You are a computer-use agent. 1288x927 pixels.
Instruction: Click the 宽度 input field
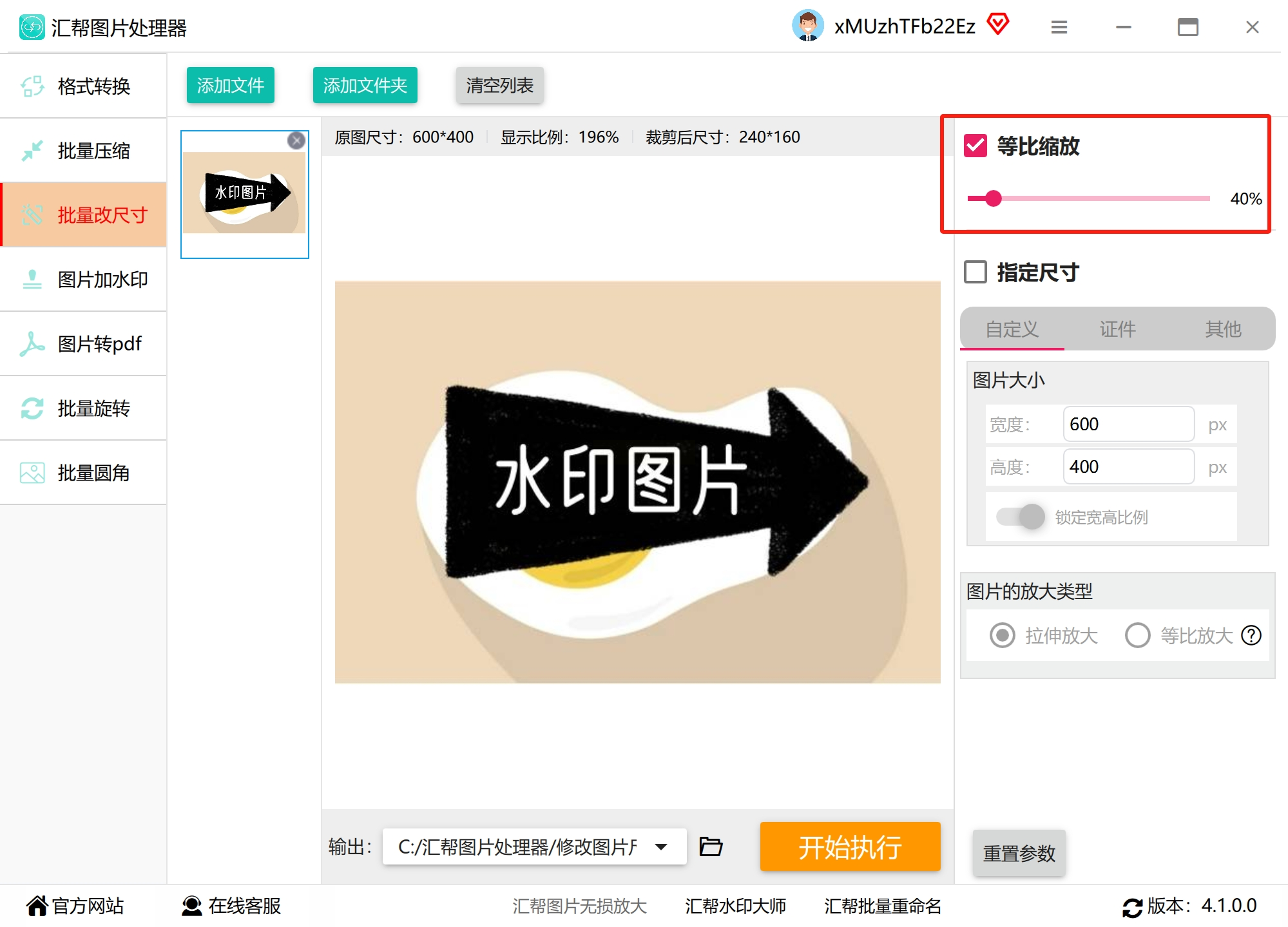coord(1128,424)
